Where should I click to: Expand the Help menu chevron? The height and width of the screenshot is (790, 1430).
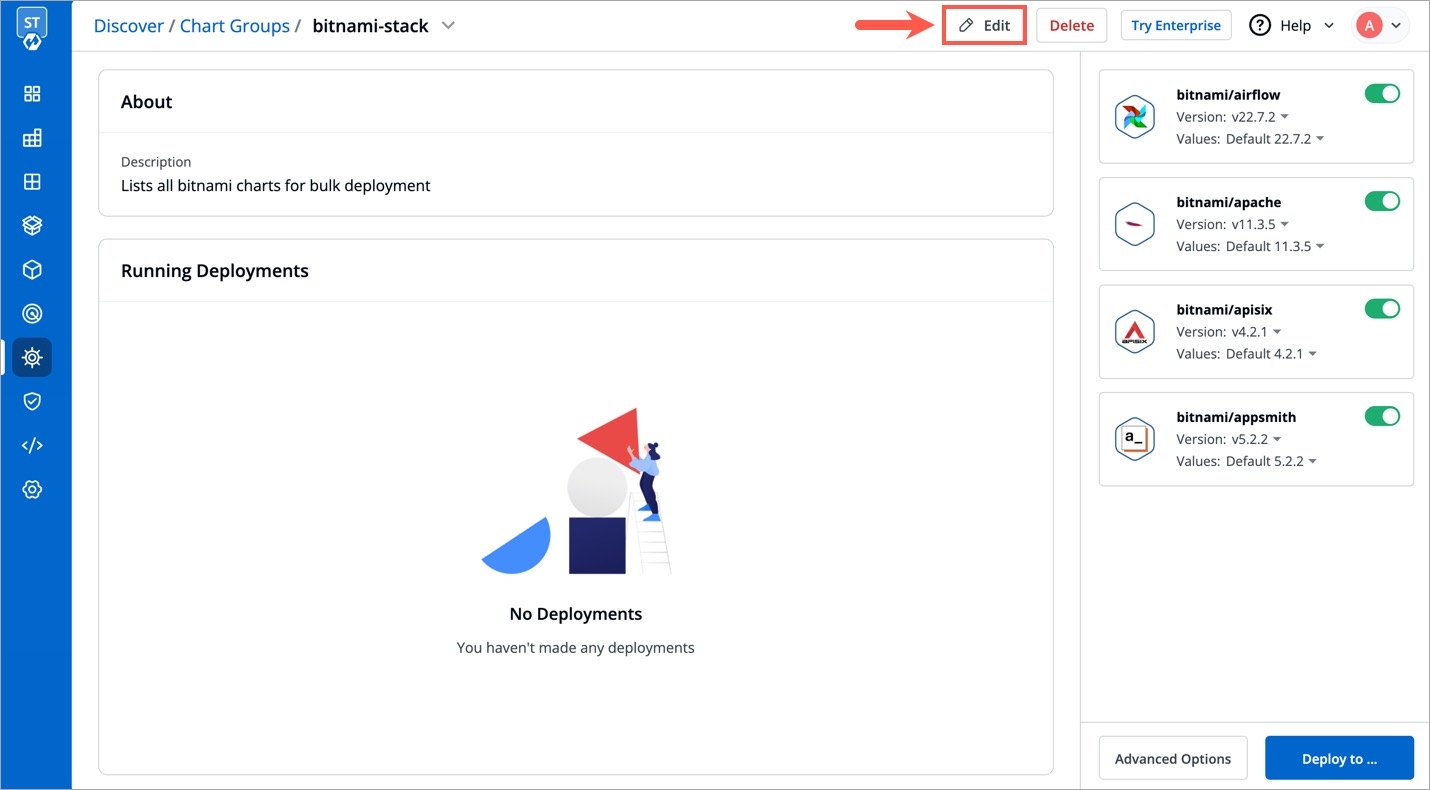1329,26
